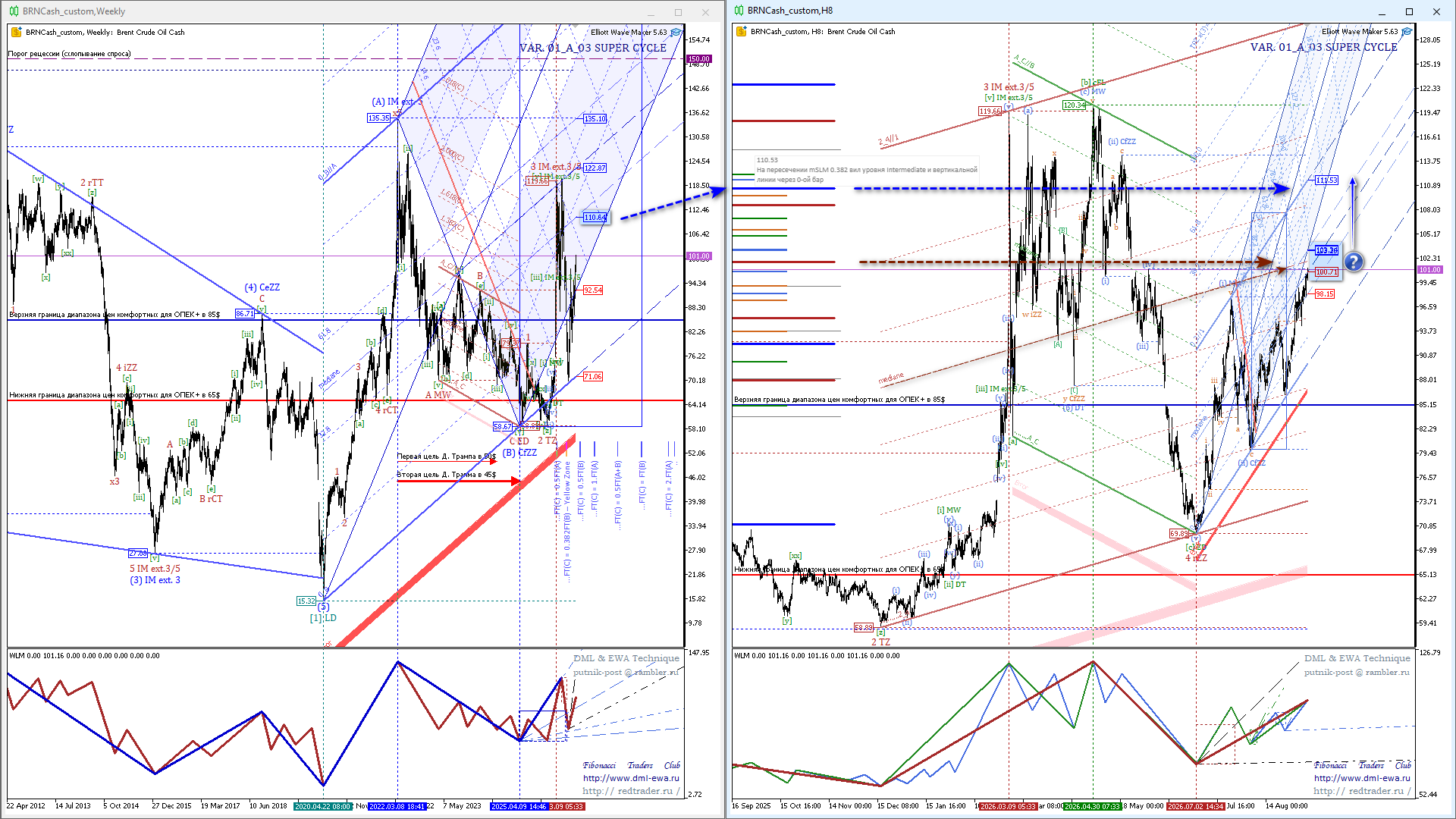The height and width of the screenshot is (819, 1456).
Task: Click the purple 150.00 price scale marker
Action: point(698,58)
